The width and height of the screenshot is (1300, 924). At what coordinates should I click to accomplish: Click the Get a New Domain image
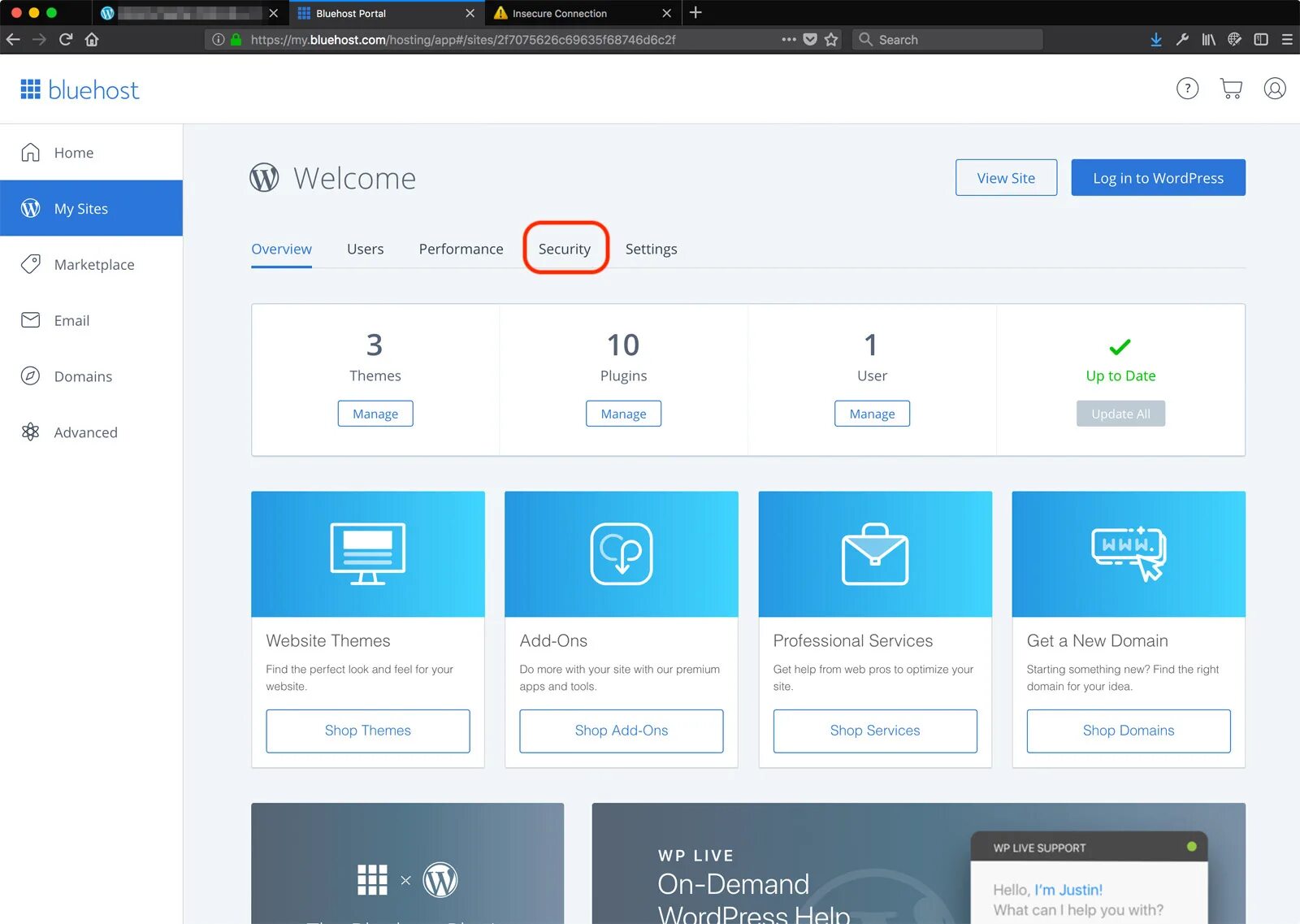point(1129,553)
